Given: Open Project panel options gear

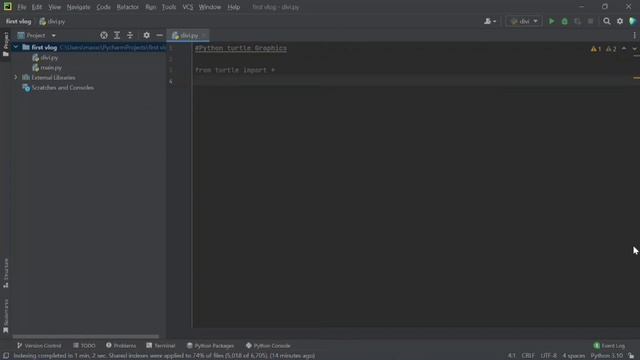Looking at the screenshot, I should (x=147, y=36).
